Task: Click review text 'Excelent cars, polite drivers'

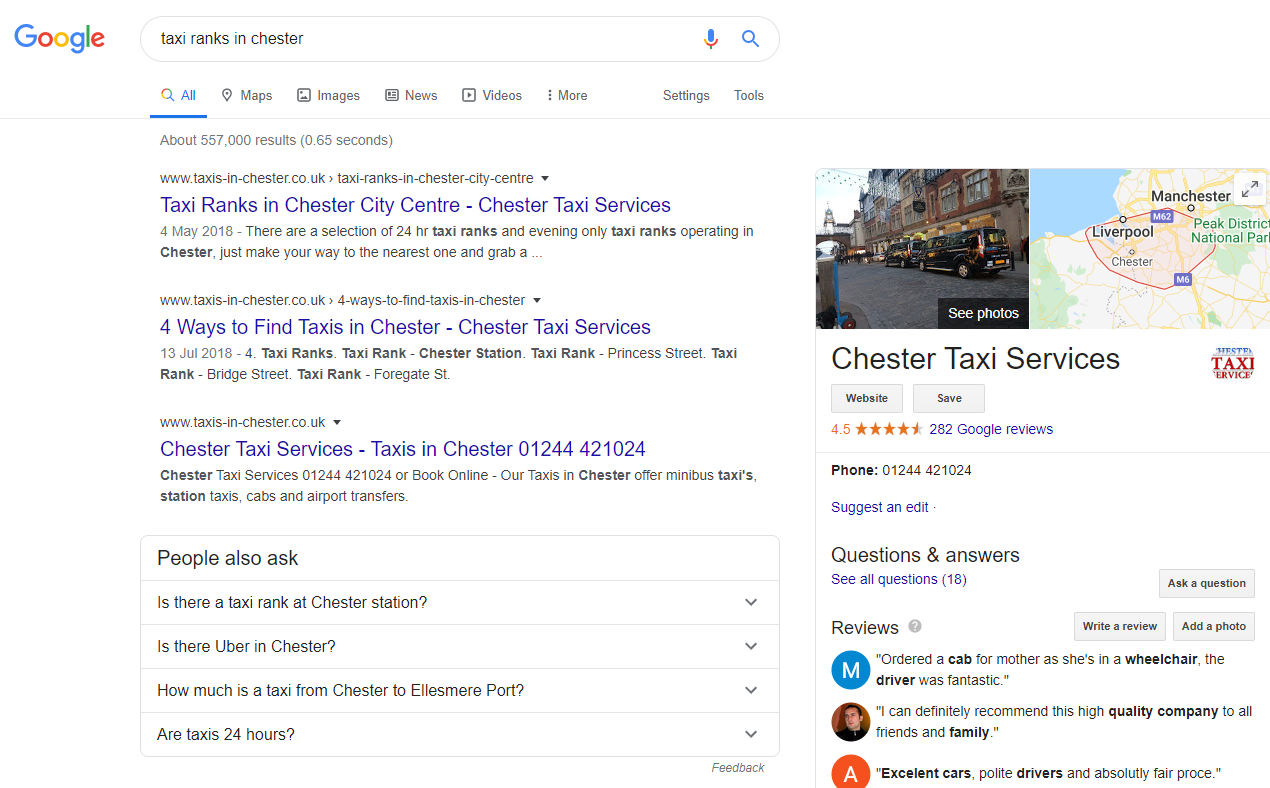Action: 1048,773
